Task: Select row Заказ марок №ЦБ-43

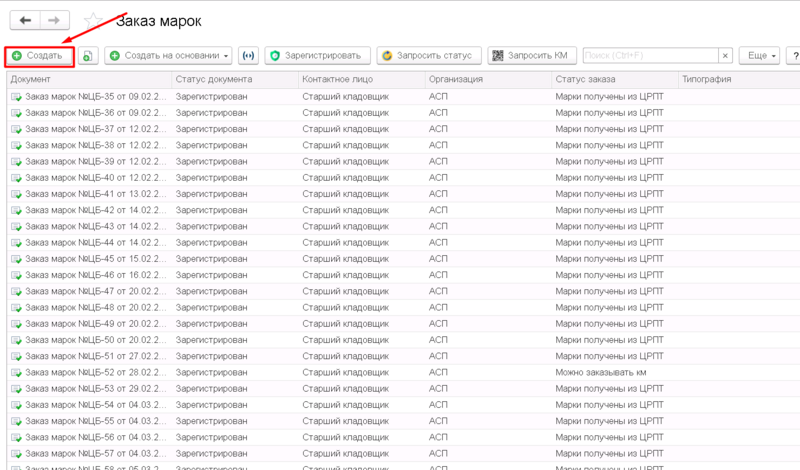Action: [x=403, y=226]
